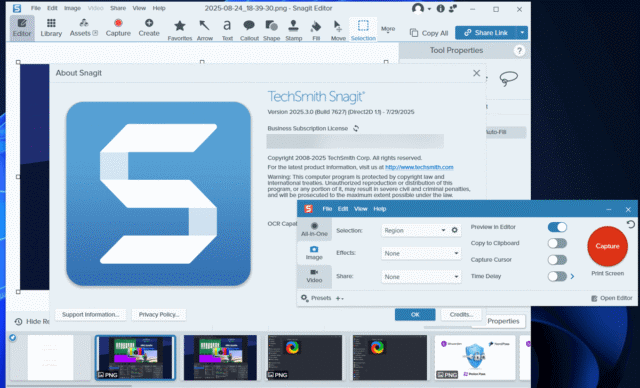Screen dimensions: 640x388
Task: Select the colorful swirl PNG thumbnail
Action: (304, 358)
